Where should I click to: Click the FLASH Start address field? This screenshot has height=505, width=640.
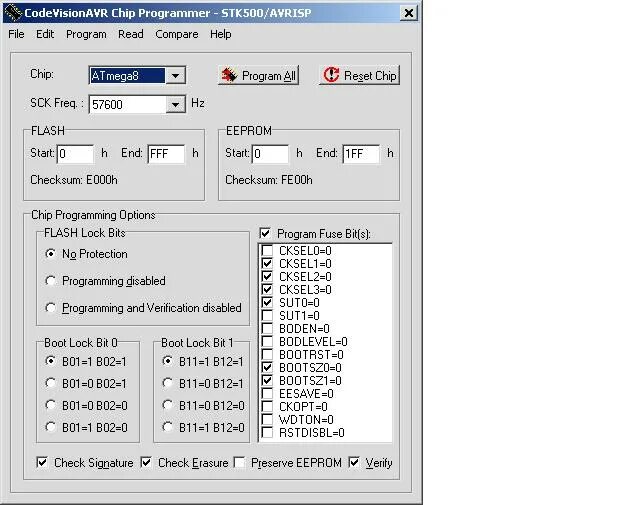coord(76,154)
